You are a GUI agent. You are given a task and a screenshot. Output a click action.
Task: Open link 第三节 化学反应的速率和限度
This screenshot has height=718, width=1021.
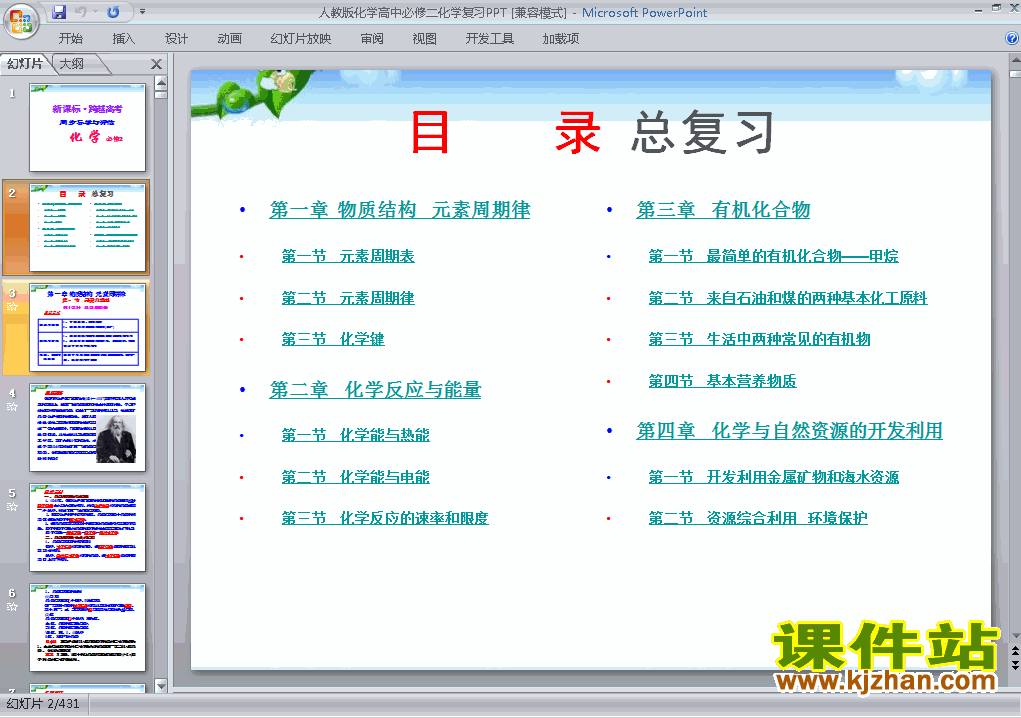(x=385, y=518)
